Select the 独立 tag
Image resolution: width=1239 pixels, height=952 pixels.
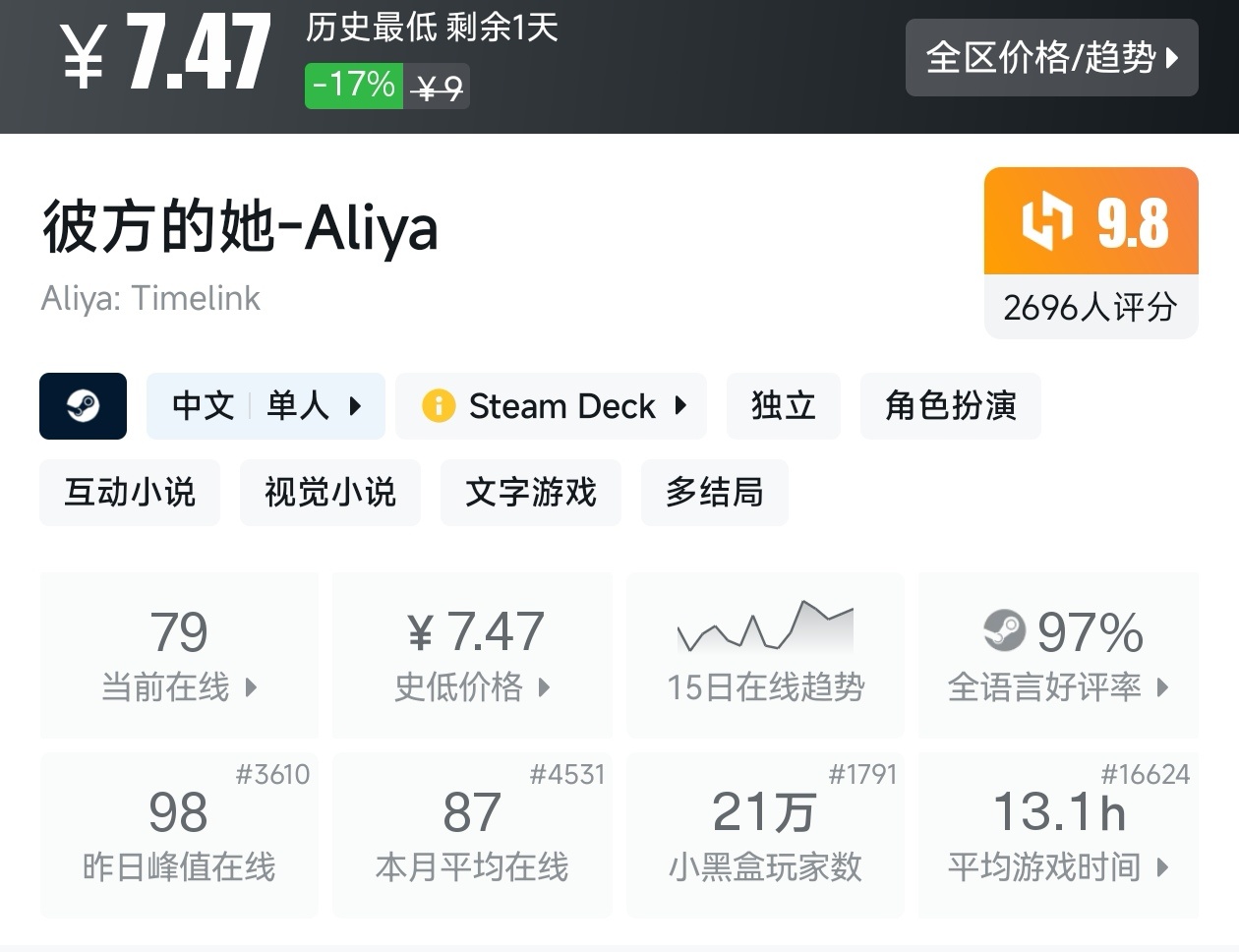click(783, 406)
